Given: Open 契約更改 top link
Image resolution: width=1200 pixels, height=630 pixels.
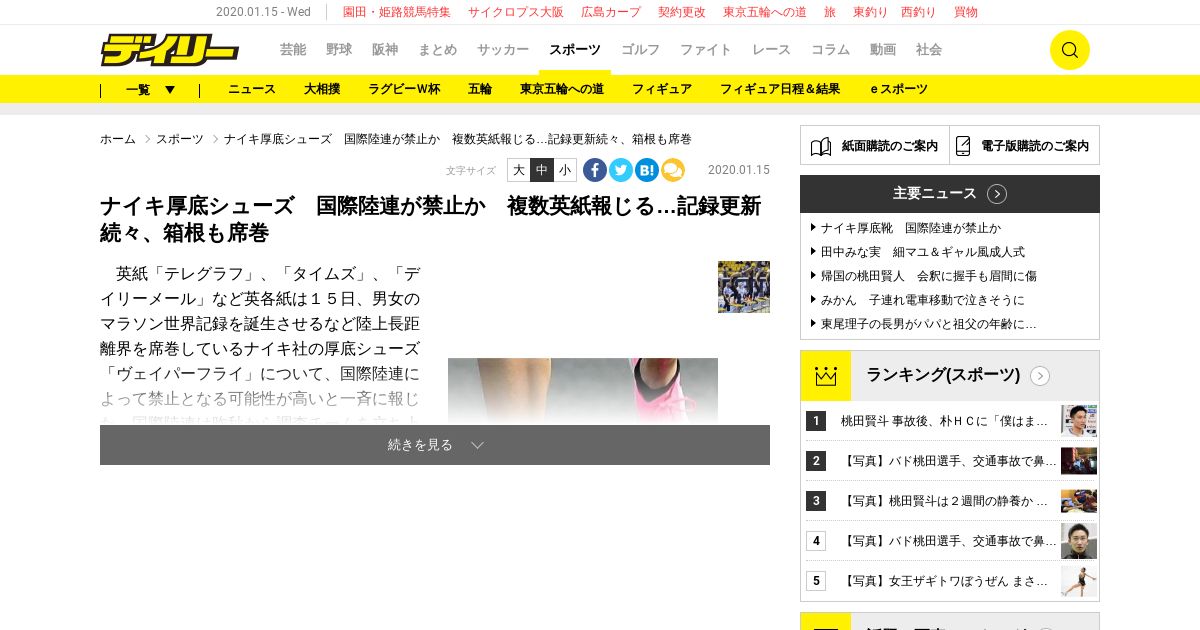Looking at the screenshot, I should [x=682, y=12].
